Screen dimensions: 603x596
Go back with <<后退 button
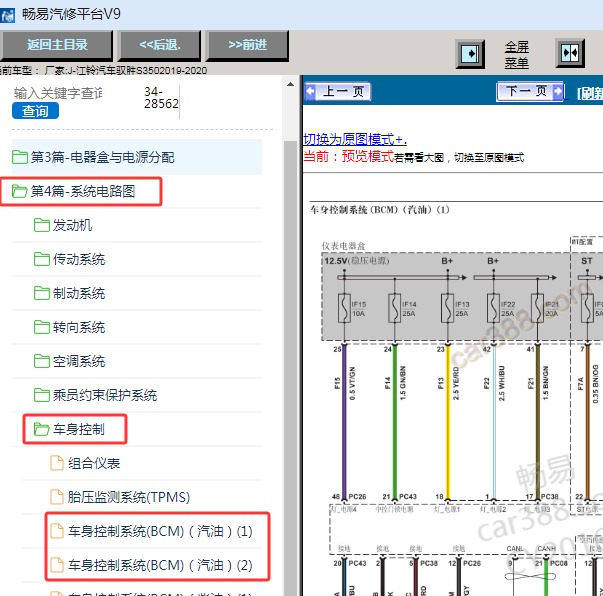160,45
